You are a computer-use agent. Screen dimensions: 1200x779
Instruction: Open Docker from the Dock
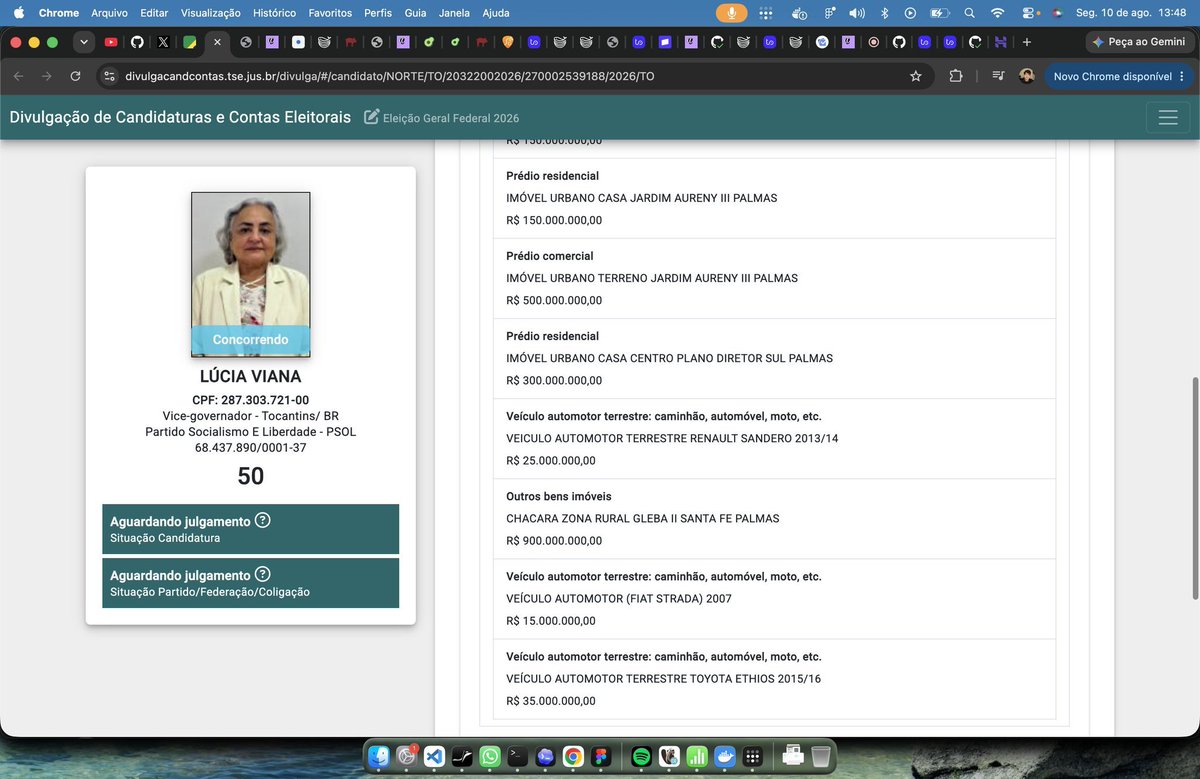point(725,757)
